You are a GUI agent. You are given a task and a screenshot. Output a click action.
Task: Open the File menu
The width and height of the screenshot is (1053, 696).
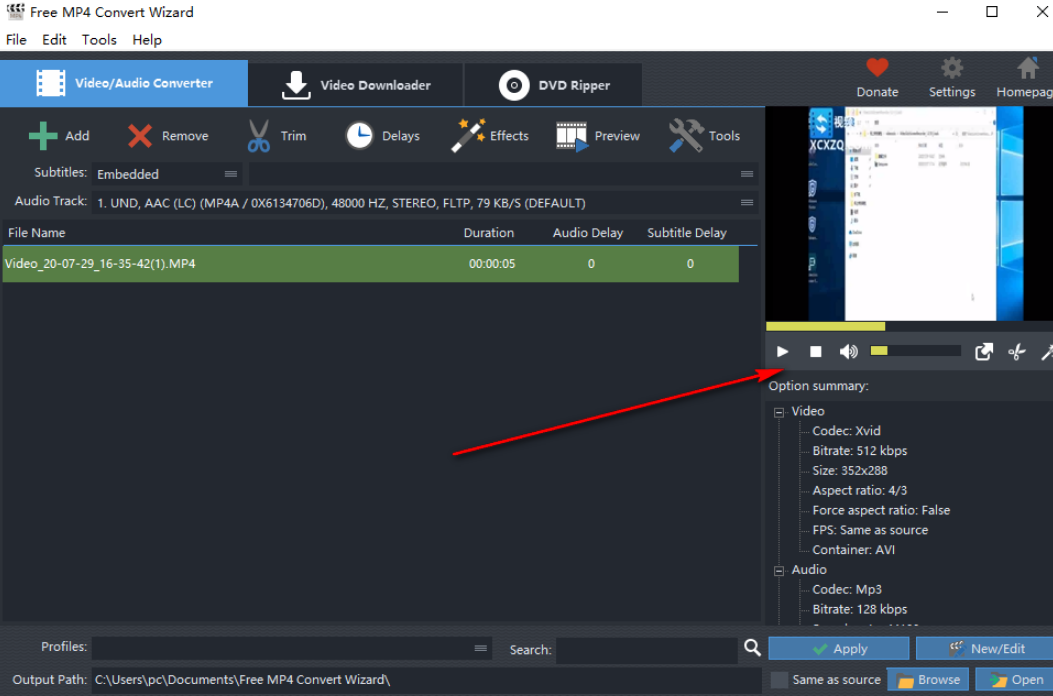click(x=16, y=40)
